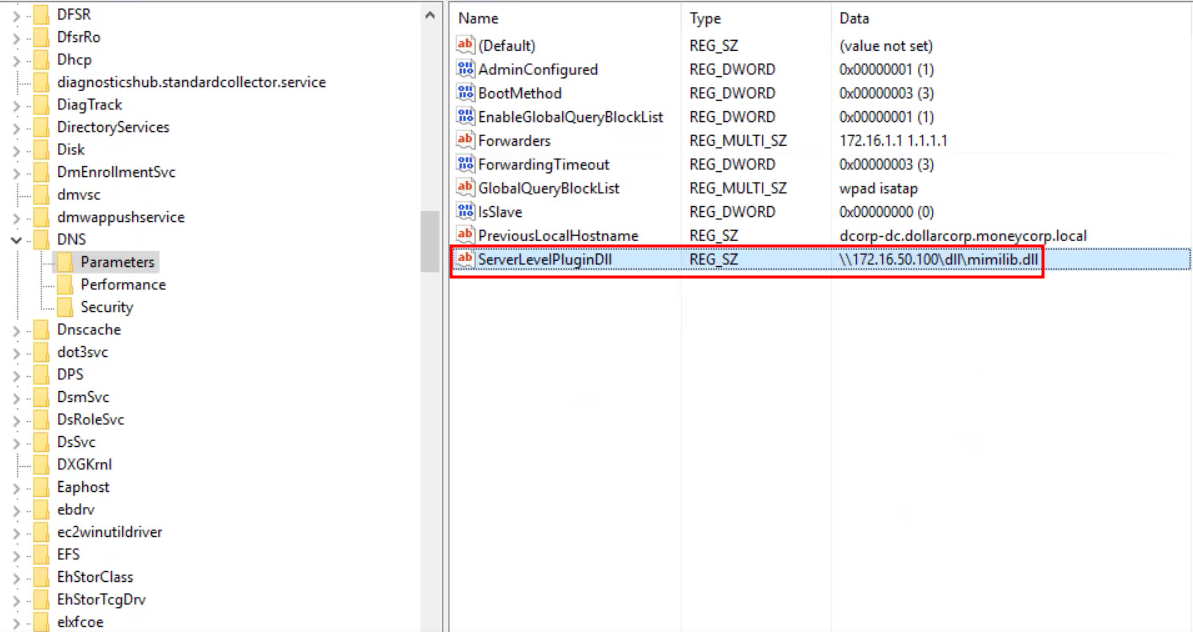The image size is (1193, 632).
Task: Click the wpad isatap data value
Action: point(878,188)
